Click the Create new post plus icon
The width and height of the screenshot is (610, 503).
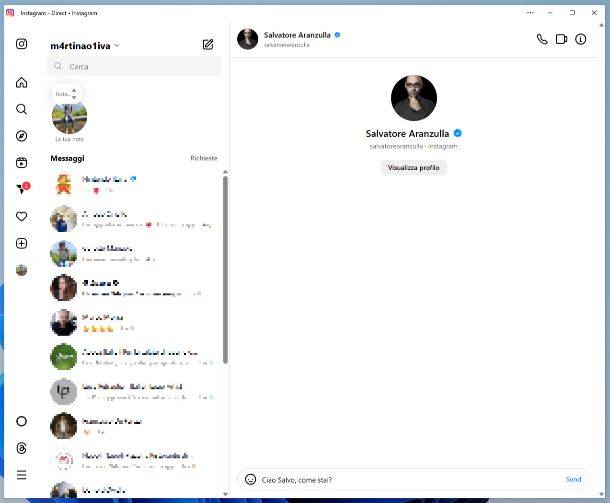21,244
